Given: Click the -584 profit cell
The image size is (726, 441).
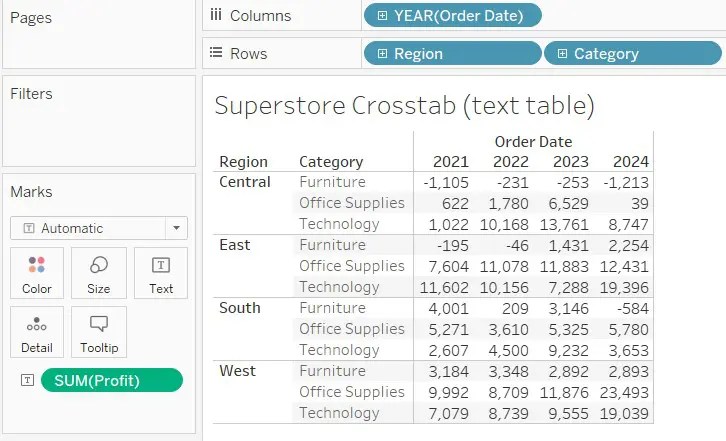Looking at the screenshot, I should [x=633, y=309].
